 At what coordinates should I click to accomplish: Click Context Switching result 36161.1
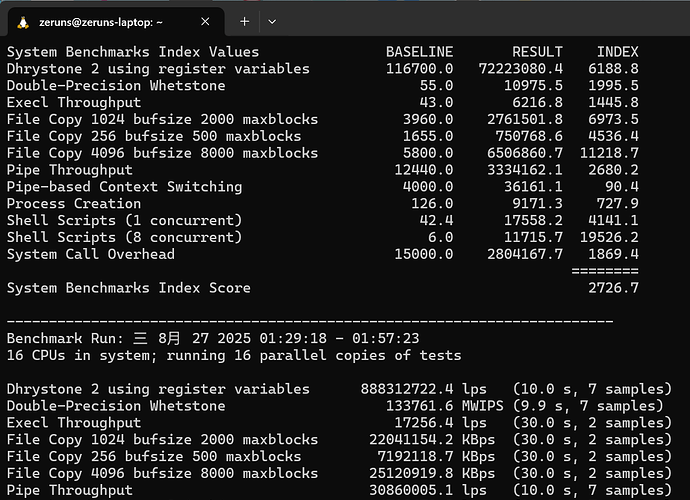coord(533,187)
